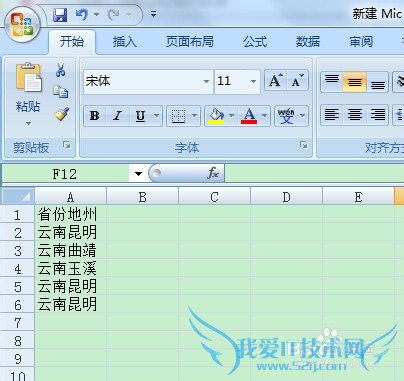Select row 7 header
Screen dimensions: 404x381
17,322
